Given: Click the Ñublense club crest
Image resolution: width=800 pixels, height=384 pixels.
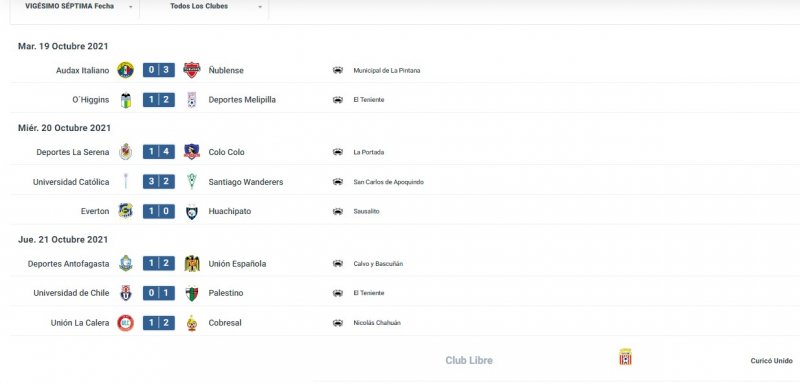Looking at the screenshot, I should pyautogui.click(x=192, y=70).
